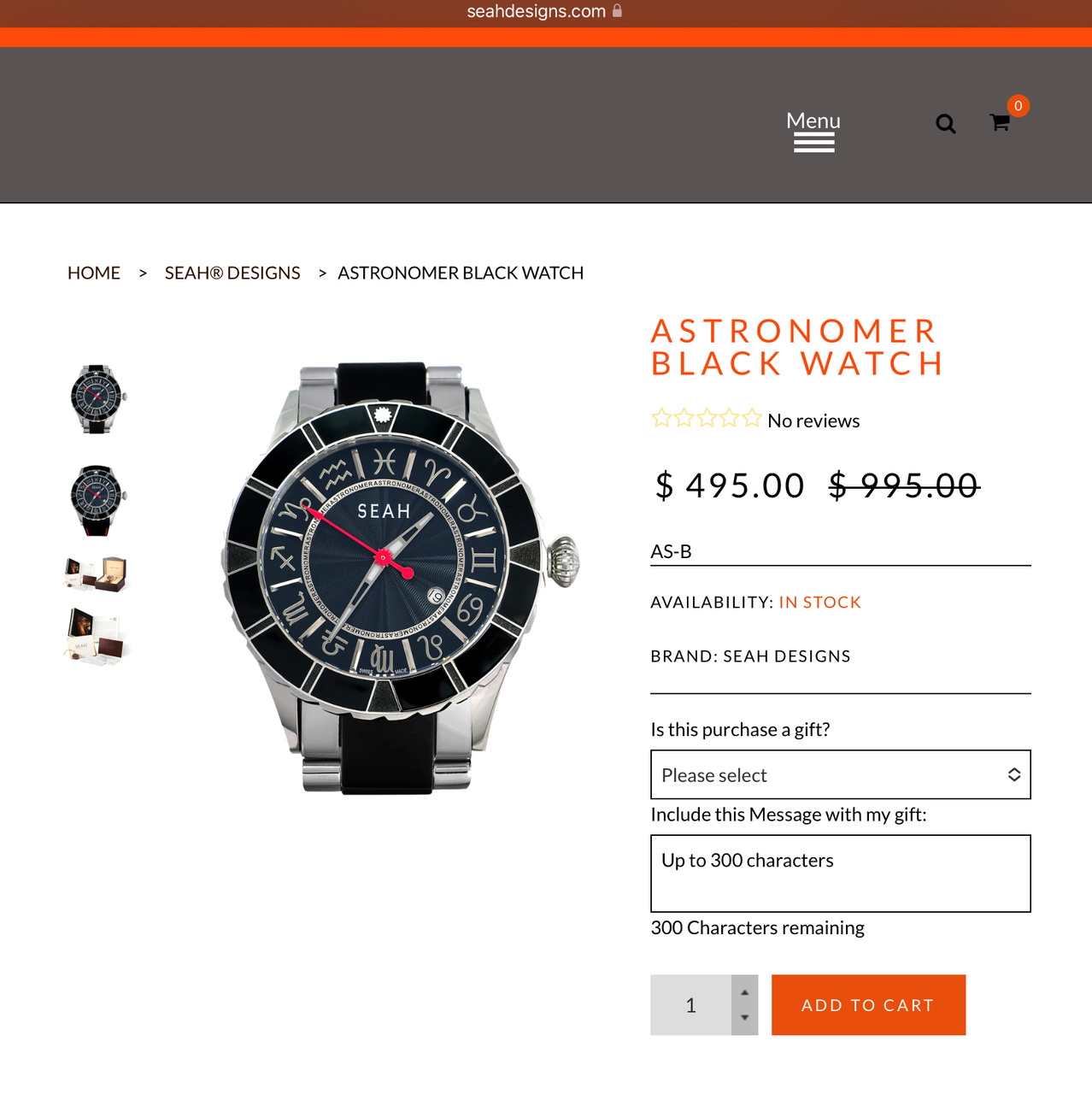The height and width of the screenshot is (1094, 1092).
Task: Open the hamburger Menu icon
Action: 813,132
